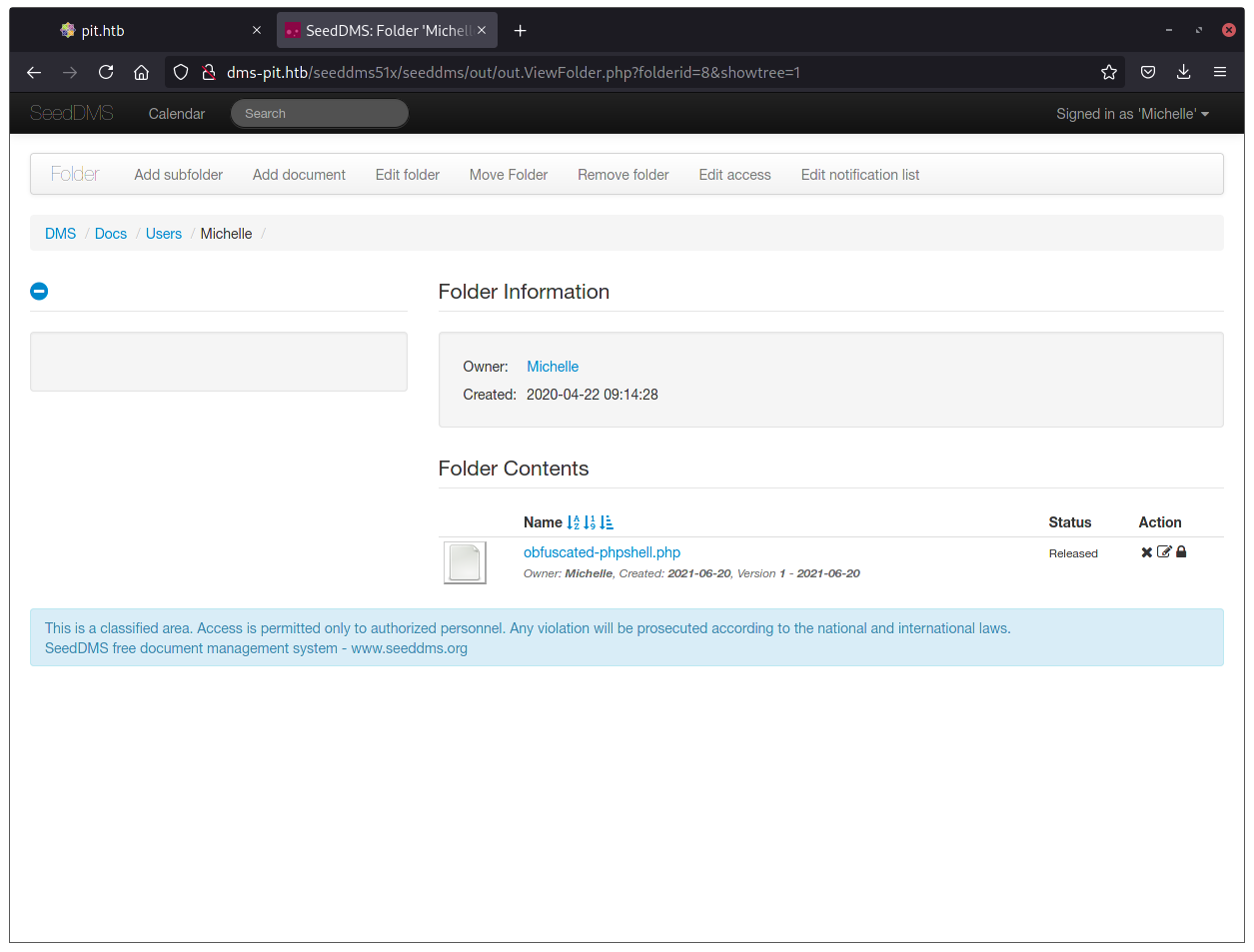This screenshot has width=1254, height=952.
Task: Expand the Edit notification list option
Action: point(859,175)
